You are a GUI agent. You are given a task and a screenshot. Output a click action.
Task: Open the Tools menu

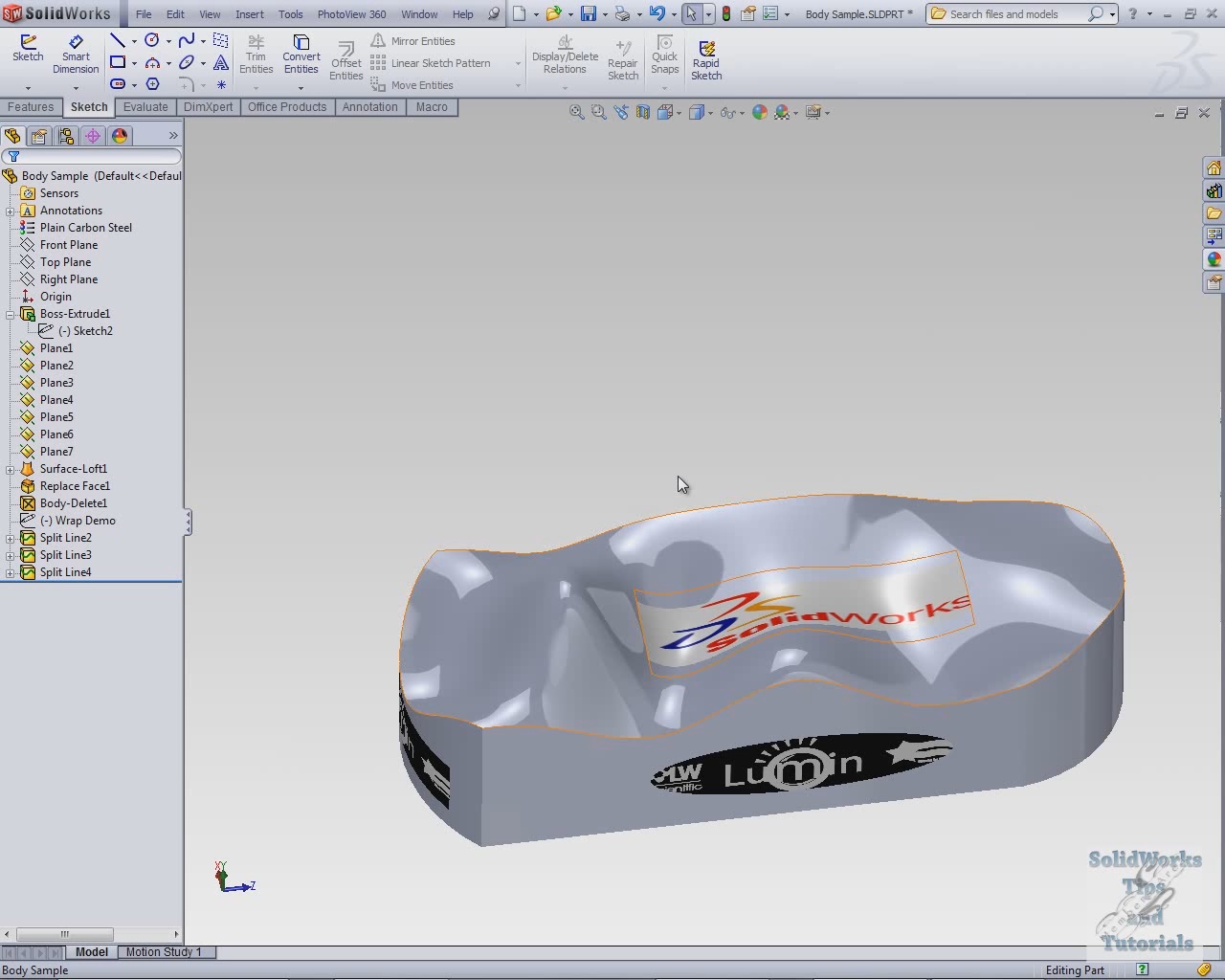(x=290, y=14)
